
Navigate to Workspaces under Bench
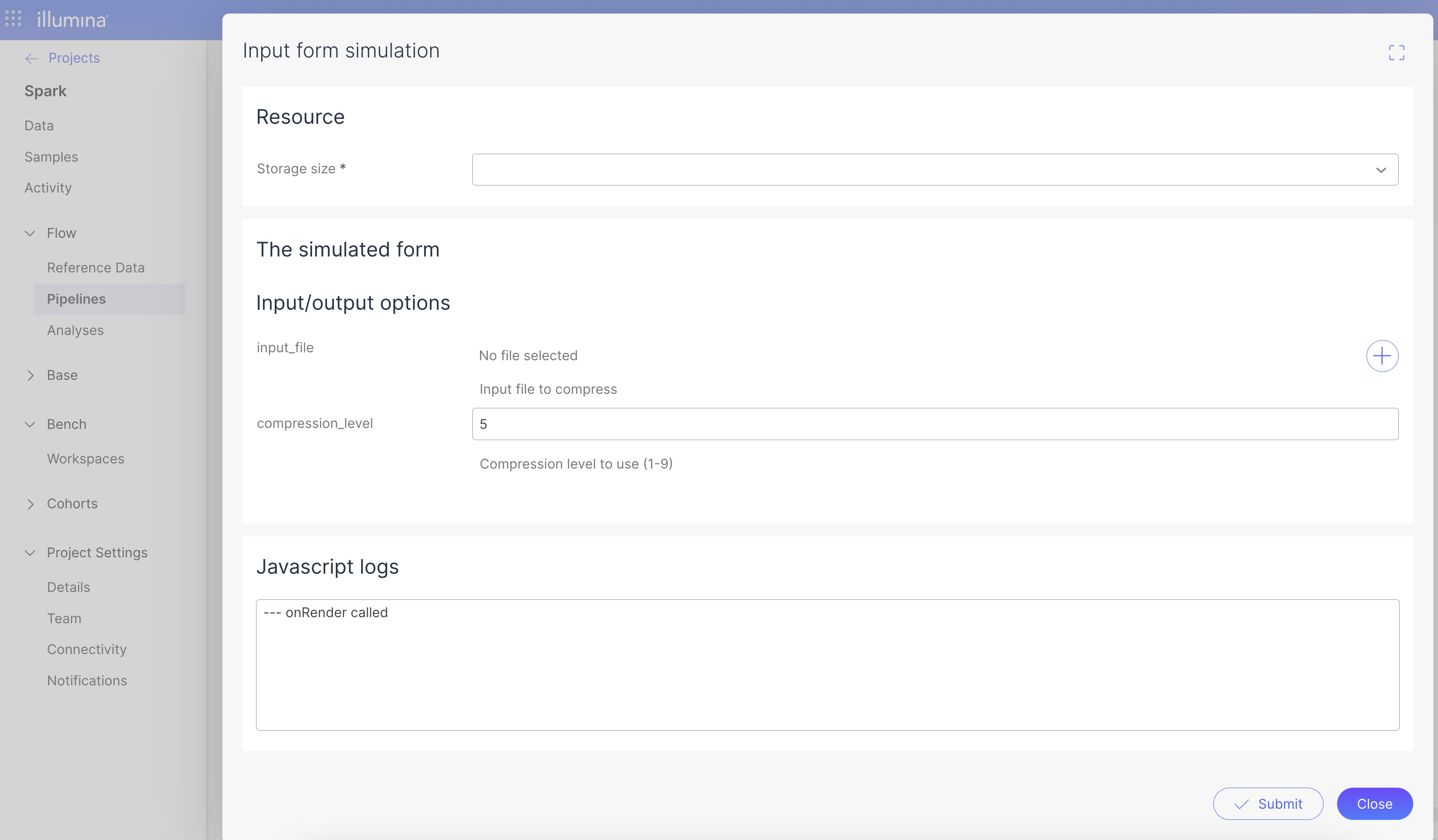pyautogui.click(x=85, y=459)
